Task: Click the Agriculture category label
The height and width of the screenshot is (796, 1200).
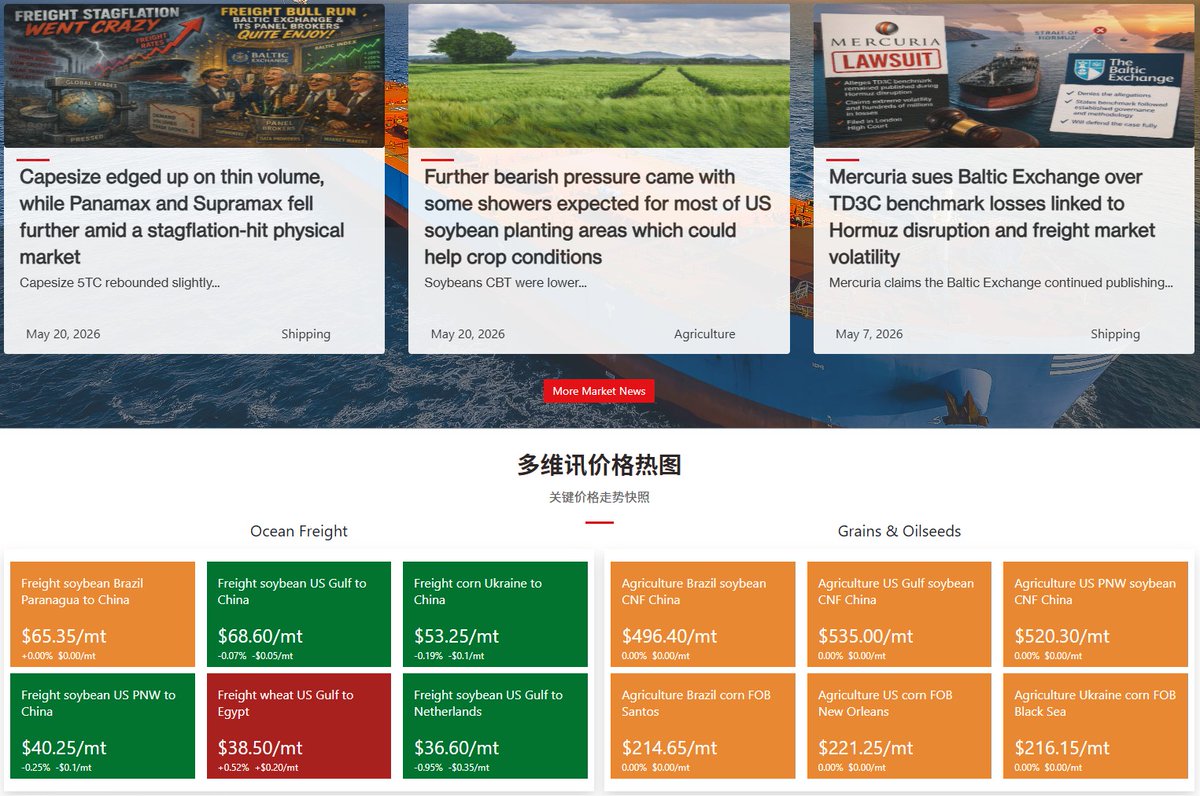Action: tap(704, 334)
